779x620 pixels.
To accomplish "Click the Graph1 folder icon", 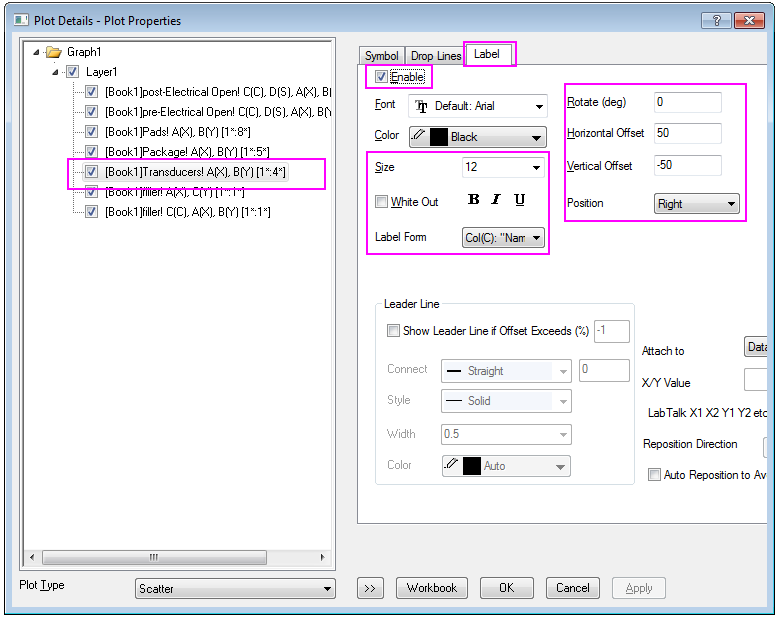I will 54,52.
